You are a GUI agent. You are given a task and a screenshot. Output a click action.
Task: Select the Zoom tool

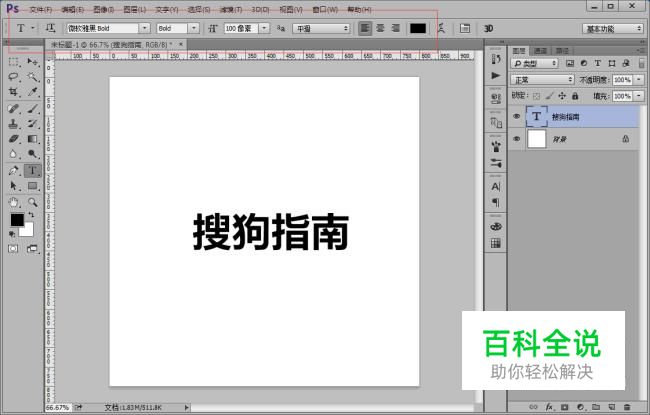click(x=32, y=202)
